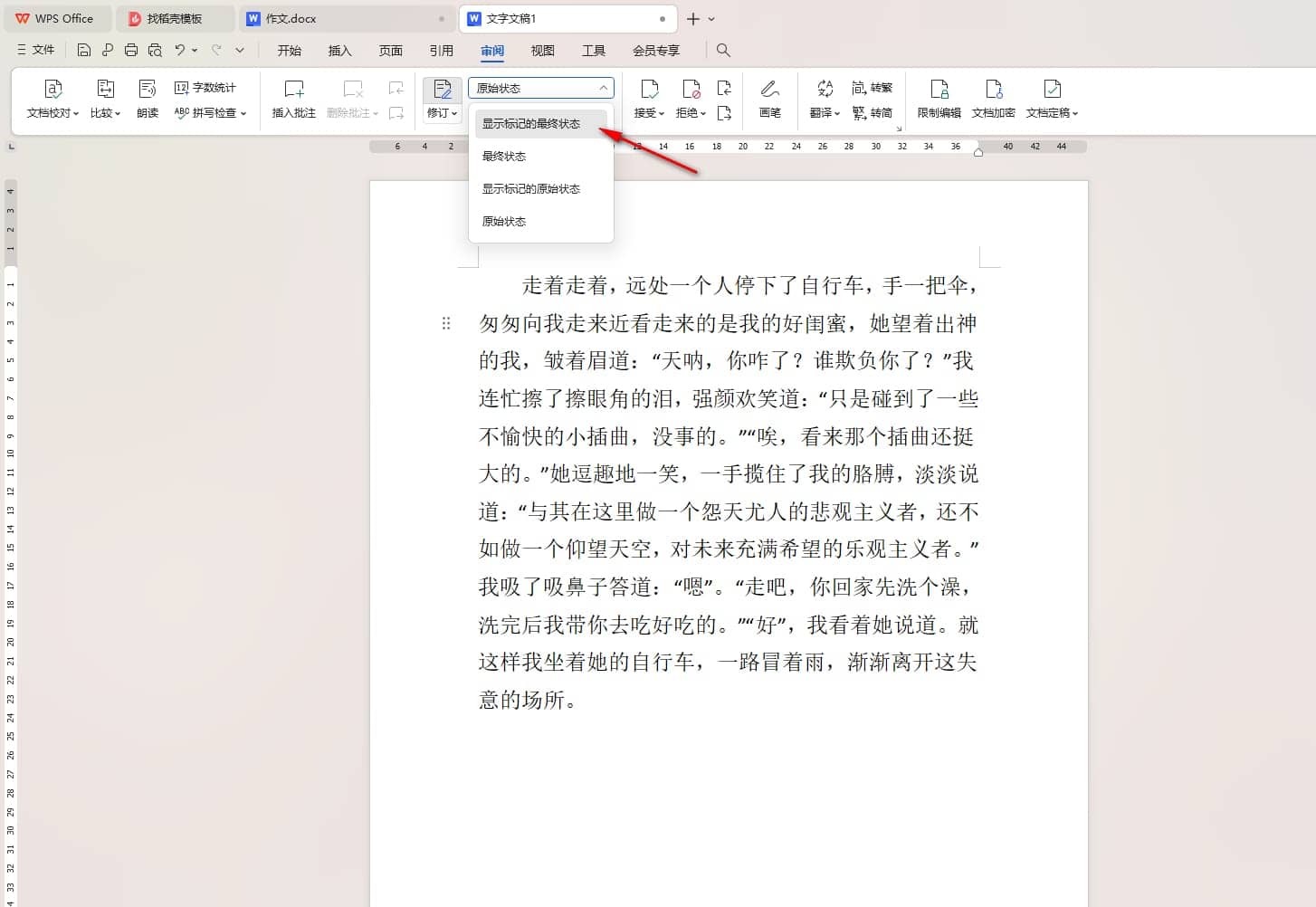Click the next comment icon
The height and width of the screenshot is (907, 1316).
396,113
